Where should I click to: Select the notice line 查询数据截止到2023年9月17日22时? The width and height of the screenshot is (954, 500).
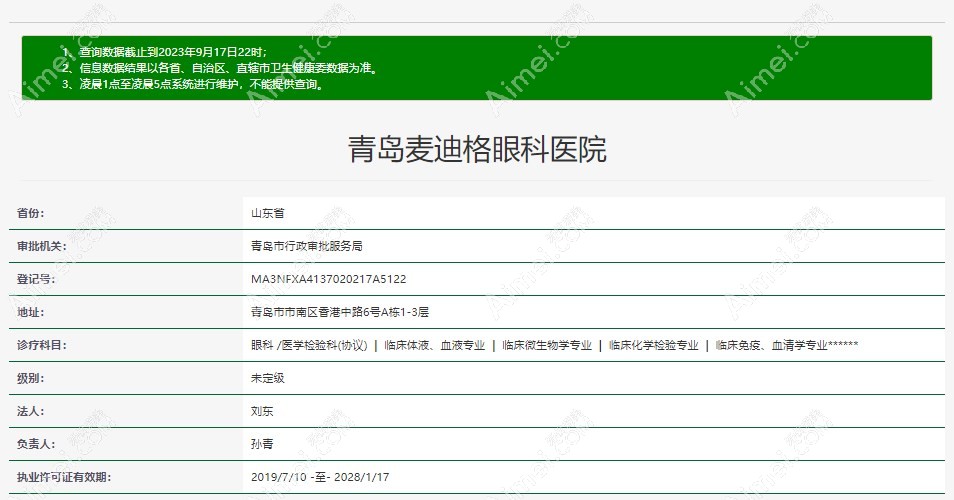(164, 52)
